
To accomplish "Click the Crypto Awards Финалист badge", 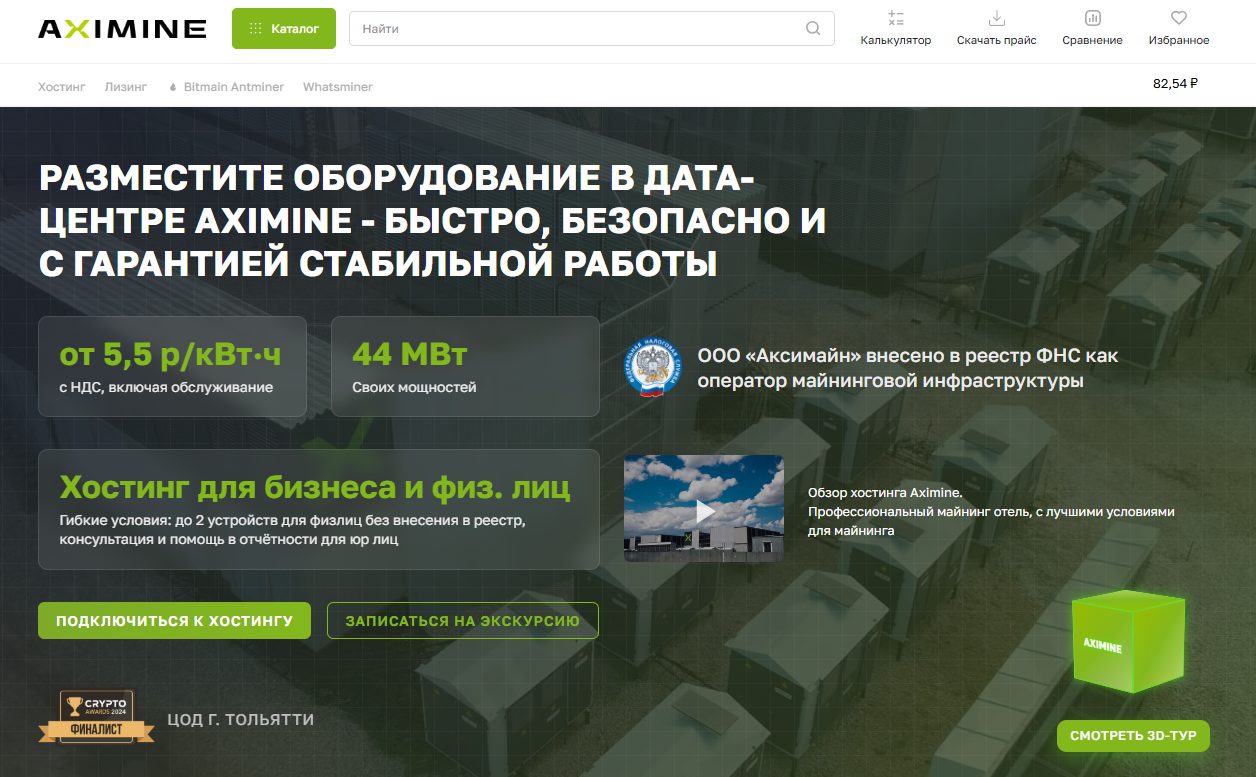I will pyautogui.click(x=96, y=717).
